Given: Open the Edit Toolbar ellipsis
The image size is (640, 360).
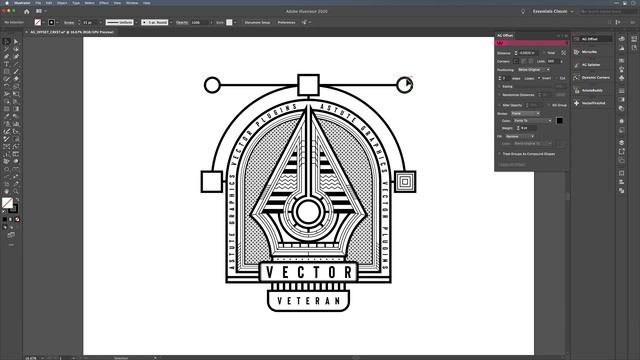Looking at the screenshot, I should click(x=11, y=244).
